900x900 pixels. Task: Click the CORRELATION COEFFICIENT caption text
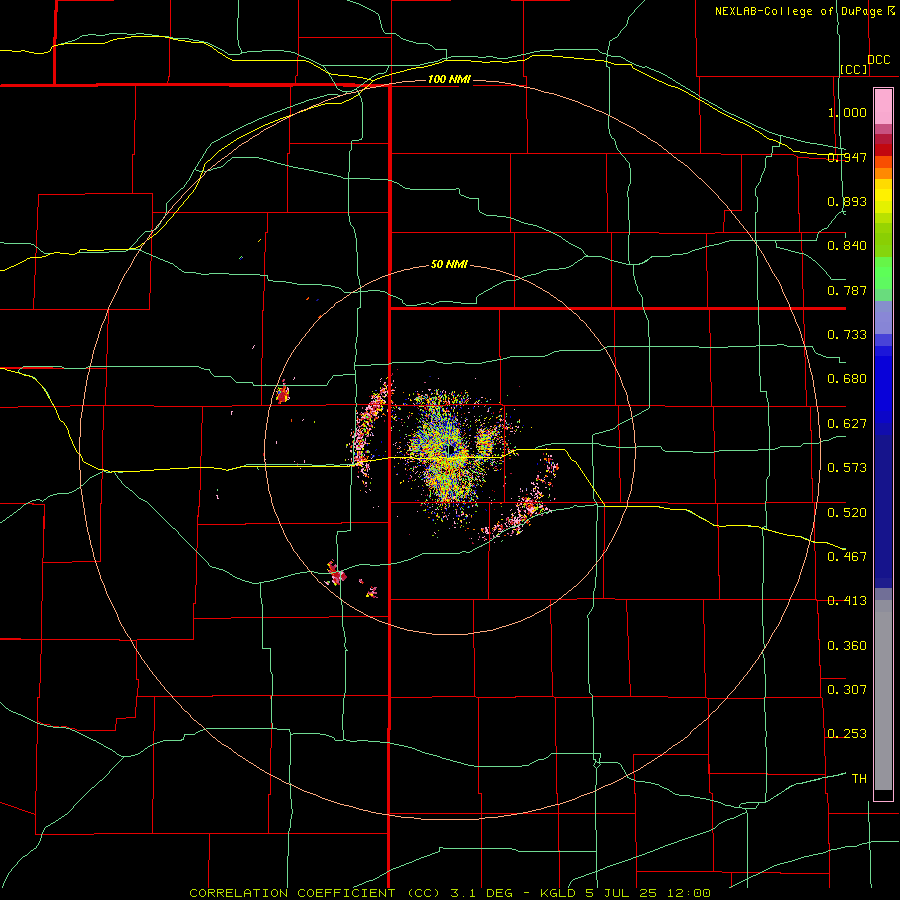[x=292, y=893]
